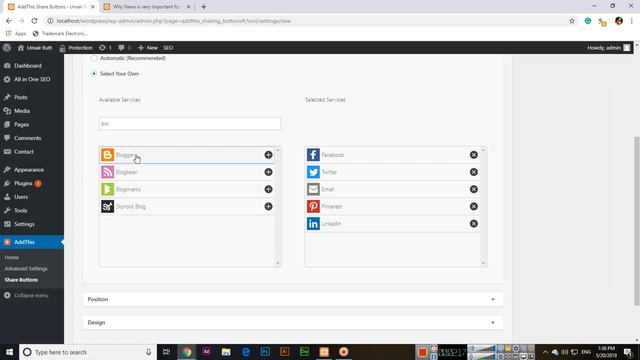
Task: Add the Blogger service
Action: (x=268, y=155)
